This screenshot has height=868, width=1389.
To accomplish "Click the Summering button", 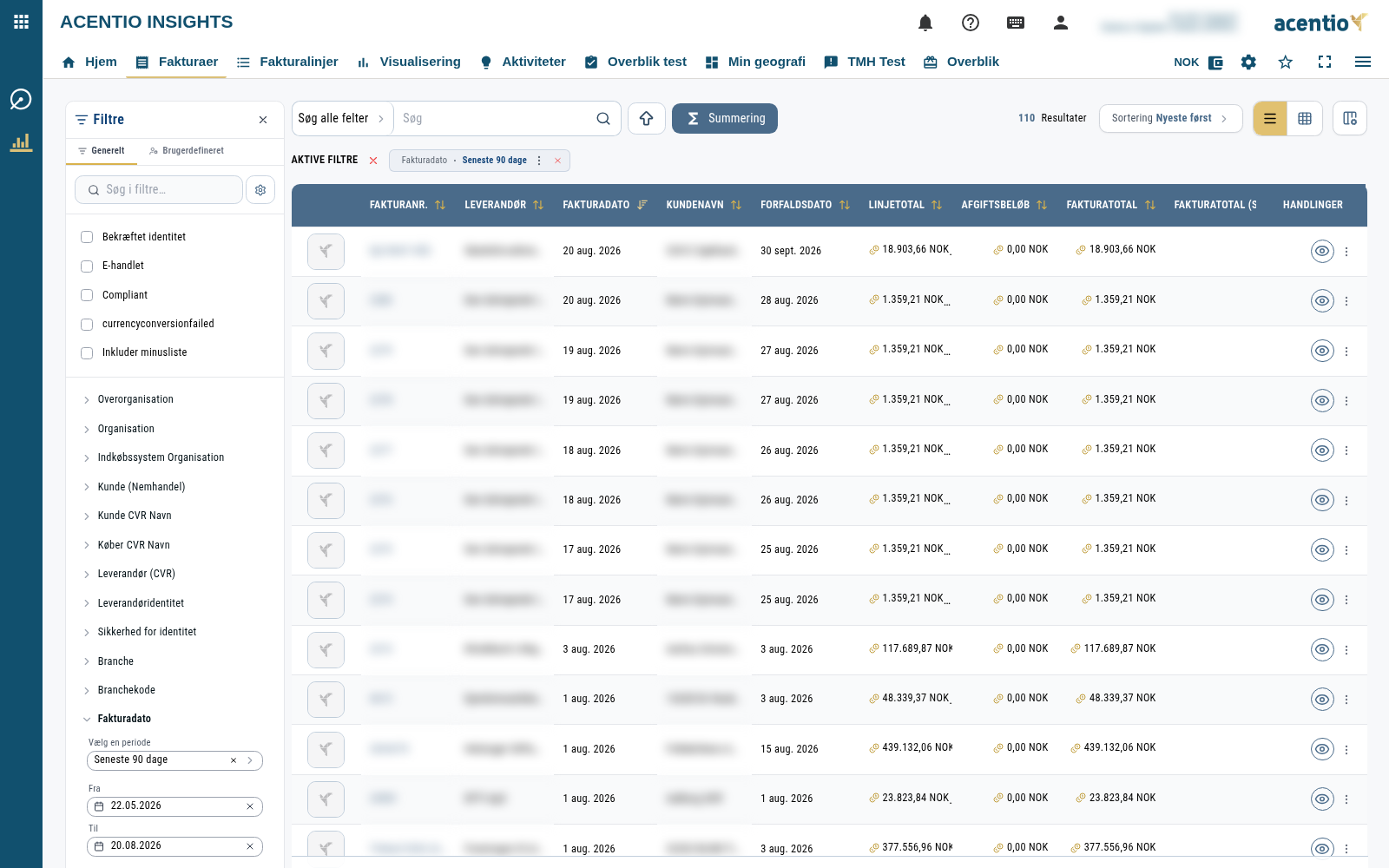I will click(x=725, y=119).
